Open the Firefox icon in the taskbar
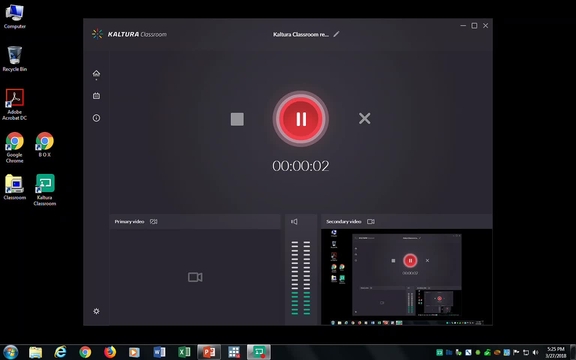576x360 pixels. 109,352
